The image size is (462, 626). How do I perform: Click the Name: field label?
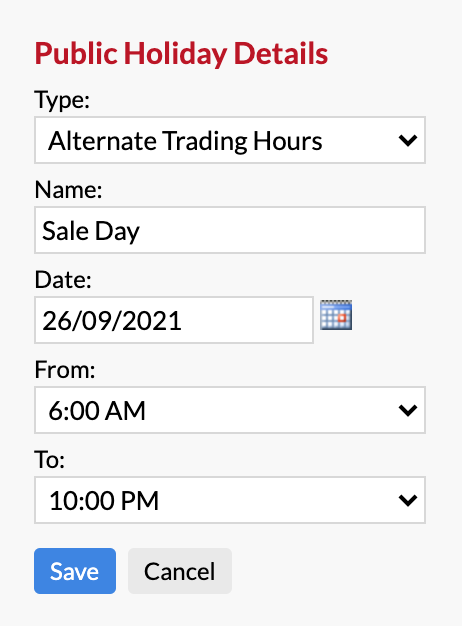click(68, 189)
